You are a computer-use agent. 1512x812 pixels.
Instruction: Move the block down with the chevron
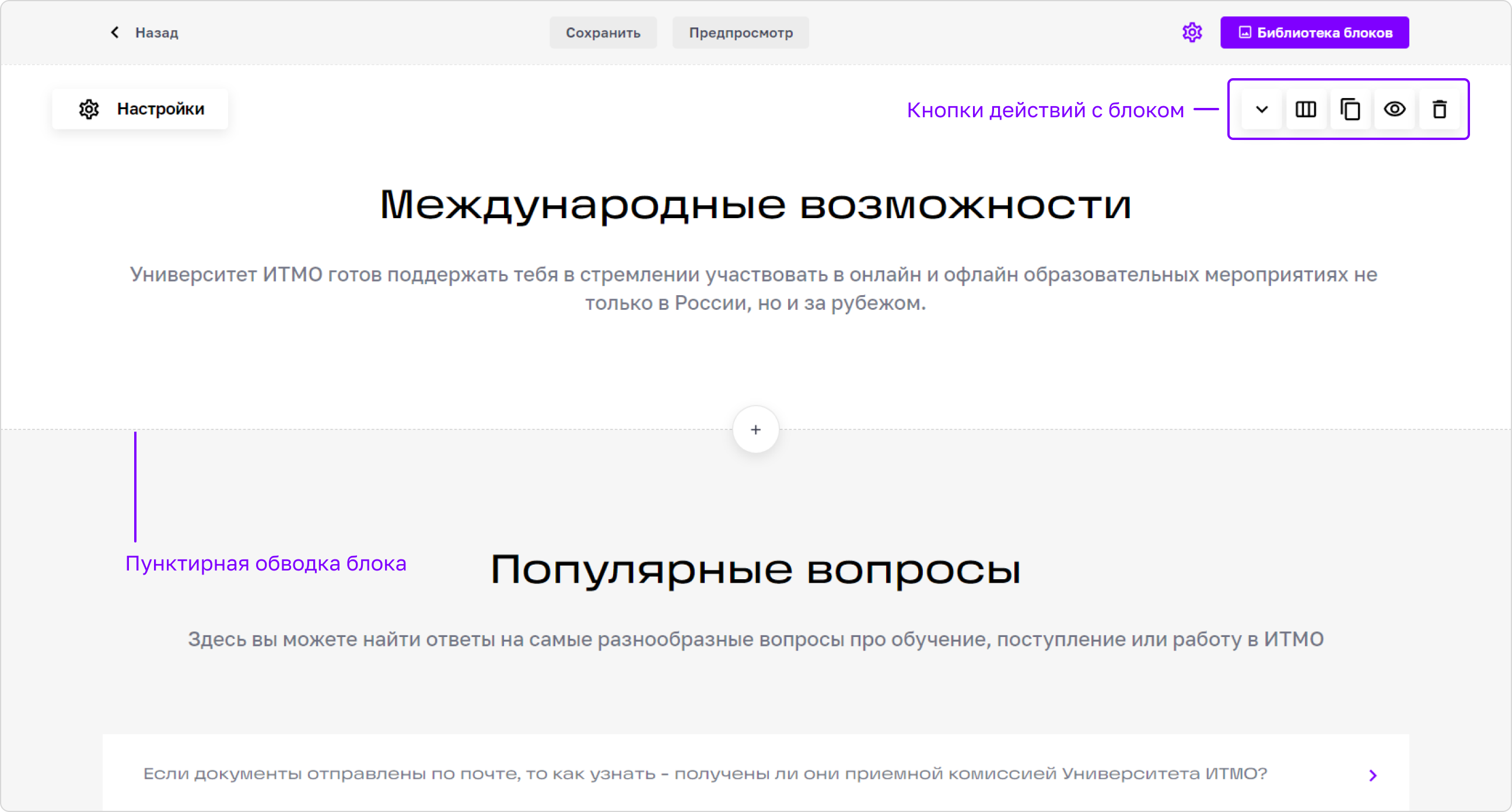(x=1261, y=109)
